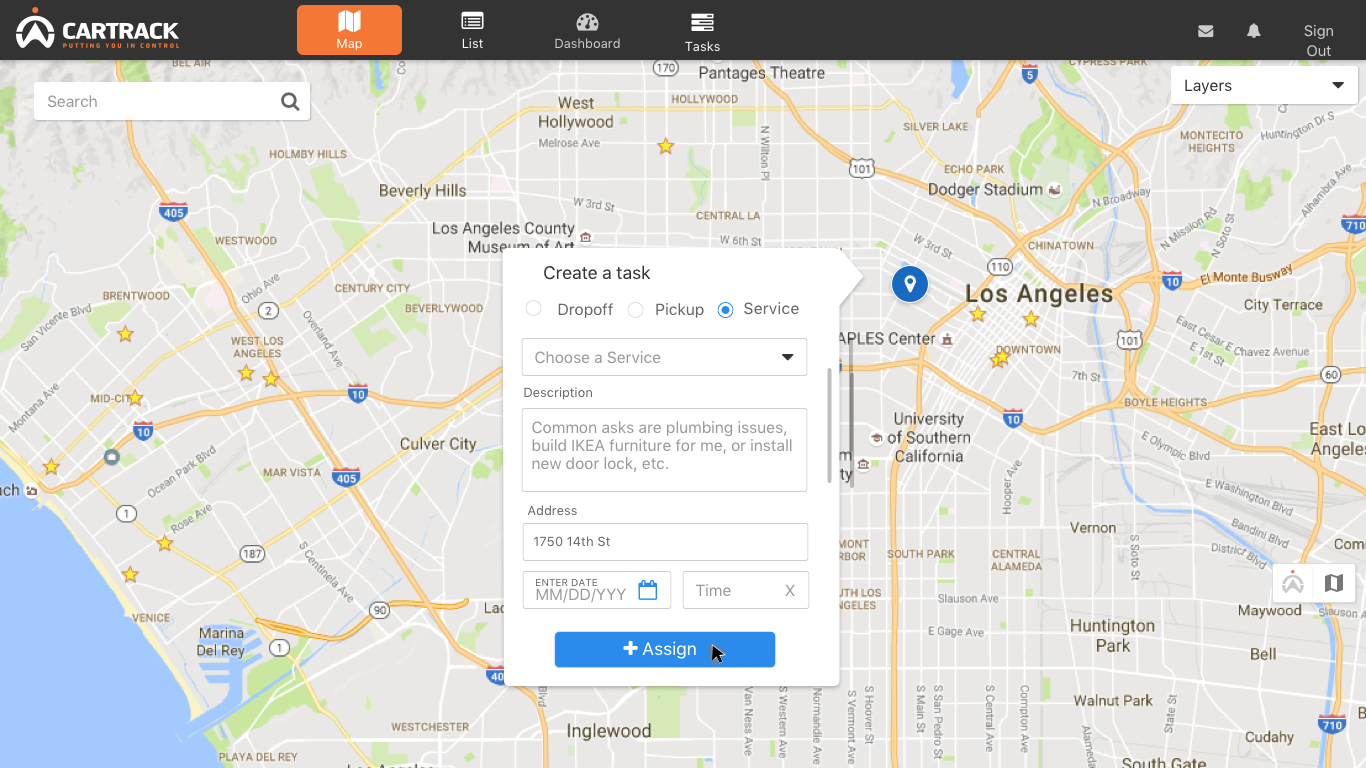Clear time with the X icon
Screen dimensions: 1366x768
(x=790, y=591)
